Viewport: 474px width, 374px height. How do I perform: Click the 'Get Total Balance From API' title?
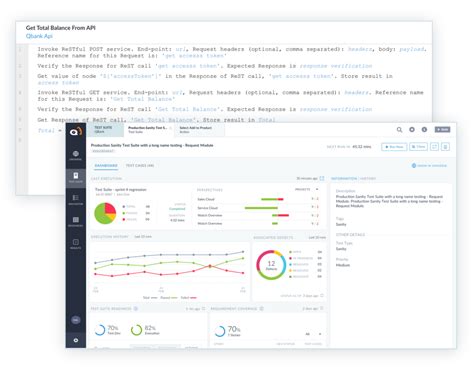[61, 28]
